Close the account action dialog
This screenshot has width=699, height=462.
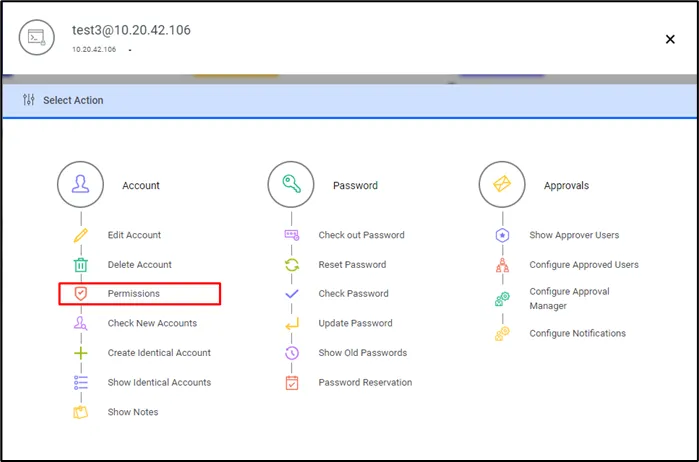[x=670, y=39]
